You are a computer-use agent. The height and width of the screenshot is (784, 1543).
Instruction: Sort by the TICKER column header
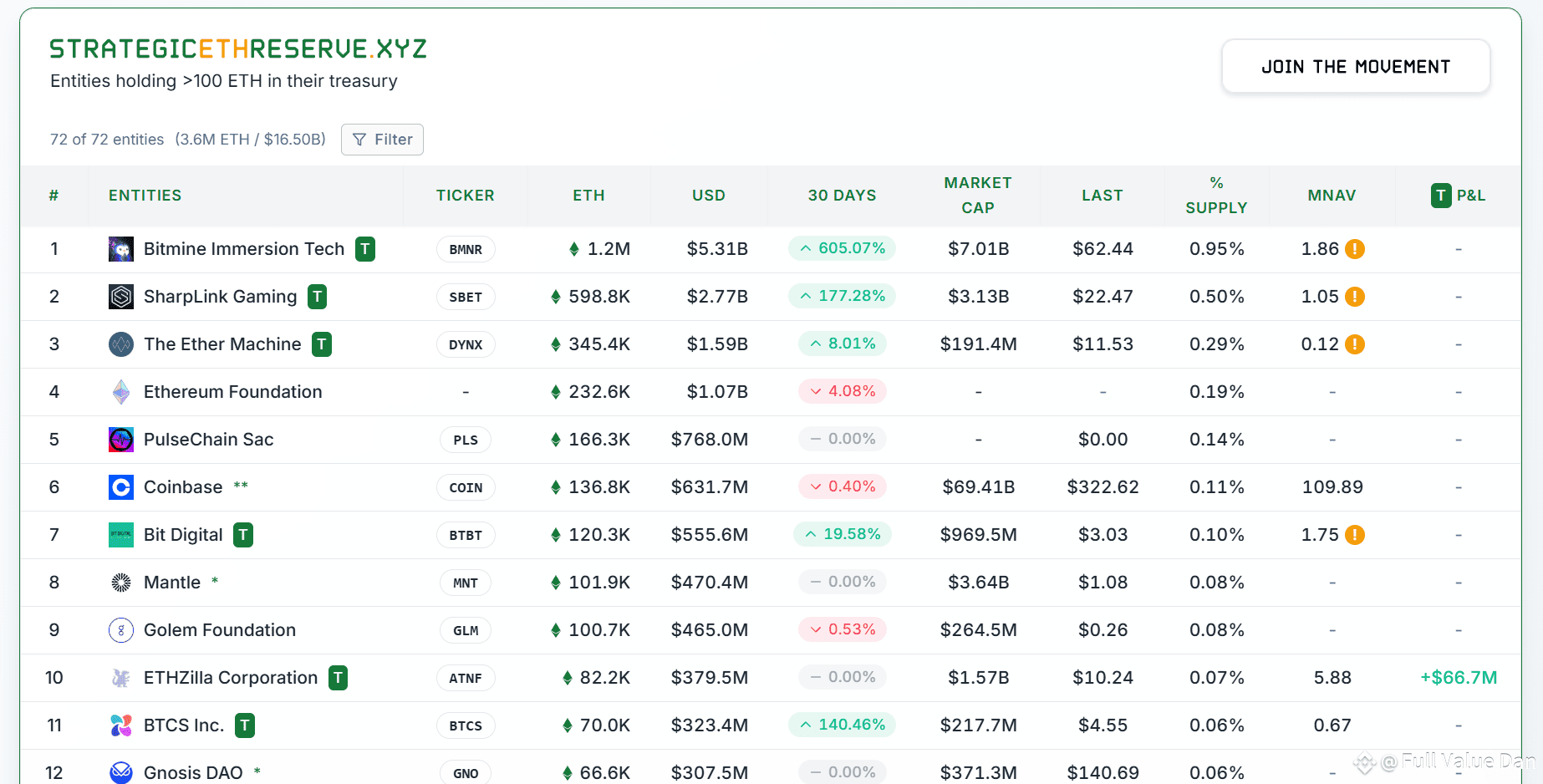coord(466,196)
